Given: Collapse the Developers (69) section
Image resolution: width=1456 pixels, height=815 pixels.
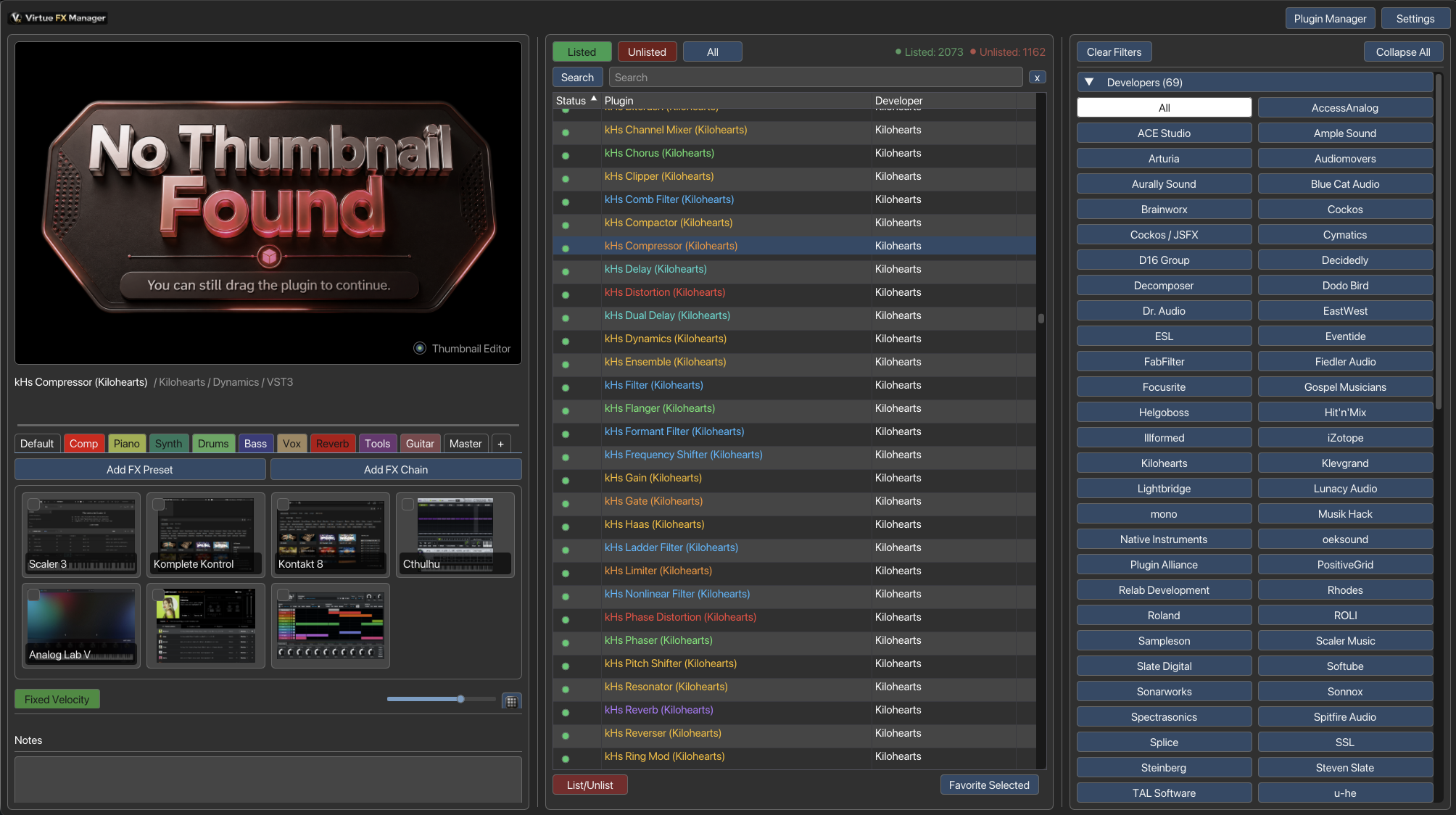Looking at the screenshot, I should (1089, 82).
